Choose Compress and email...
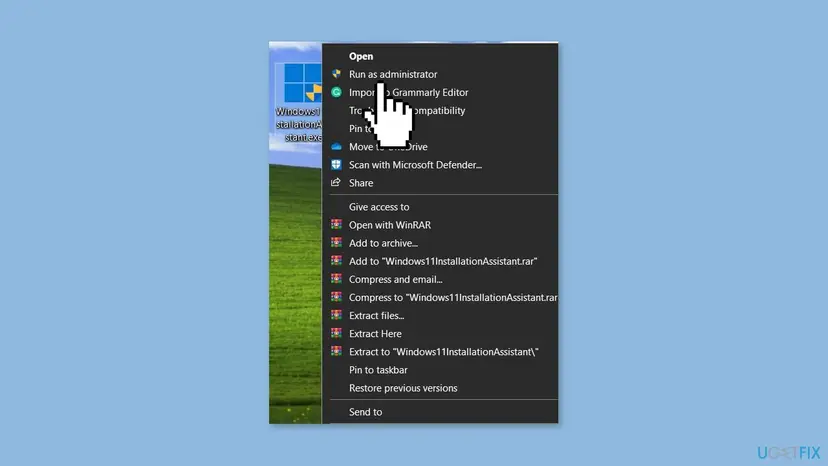This screenshot has width=828, height=466. [x=396, y=279]
